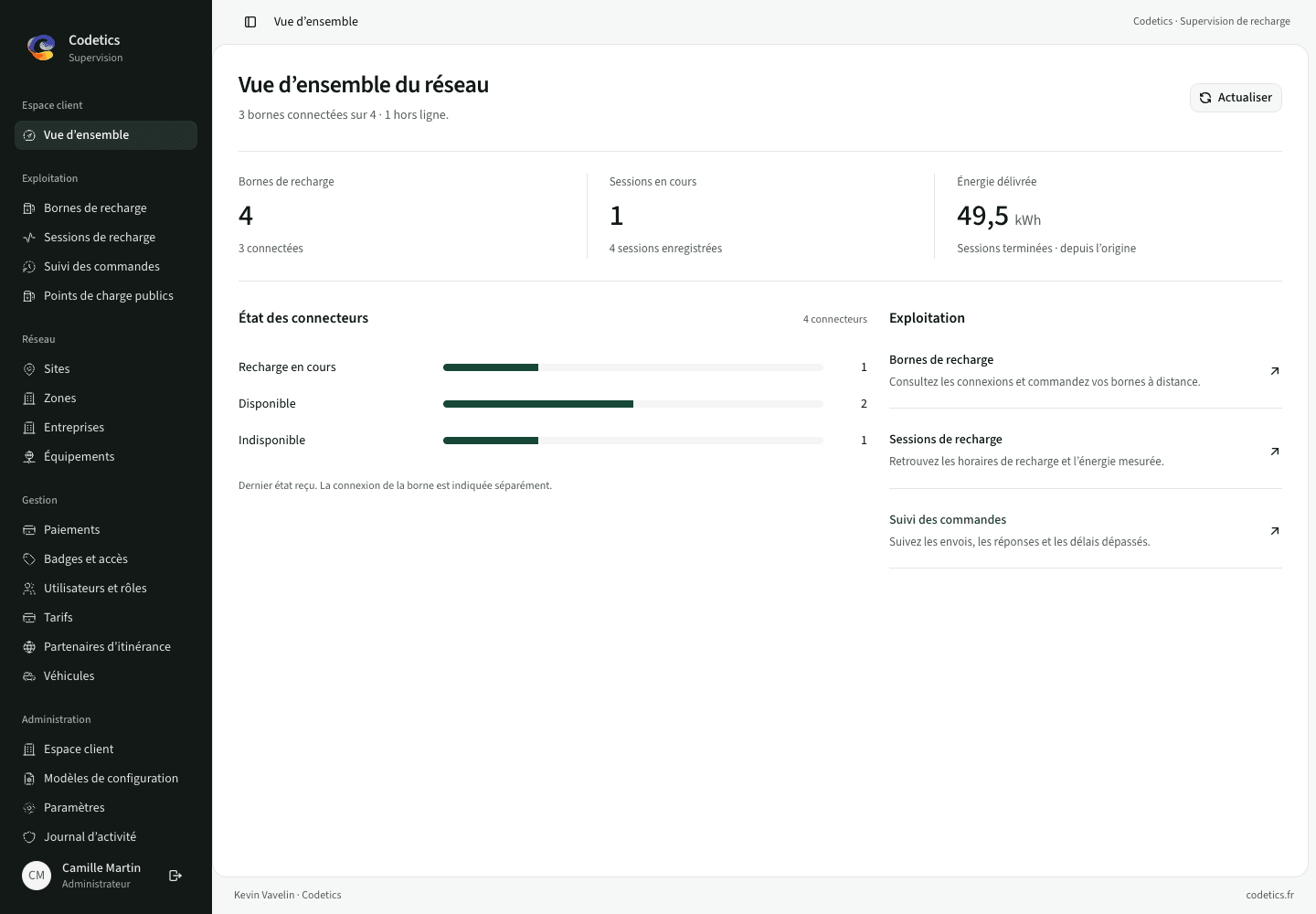The image size is (1316, 914).
Task: Click the Journal d'activité shield icon
Action: 29,837
